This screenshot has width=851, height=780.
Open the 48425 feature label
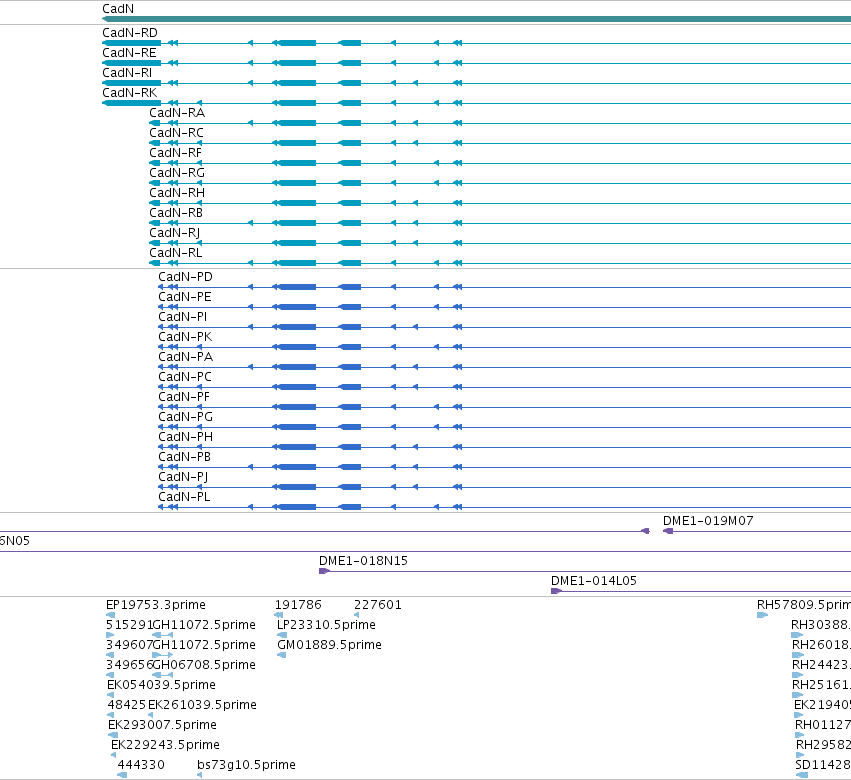click(127, 706)
